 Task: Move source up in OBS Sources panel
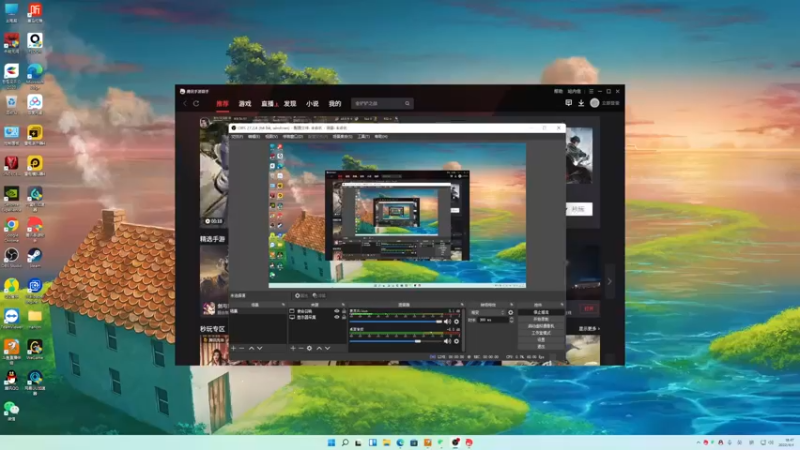[x=319, y=348]
